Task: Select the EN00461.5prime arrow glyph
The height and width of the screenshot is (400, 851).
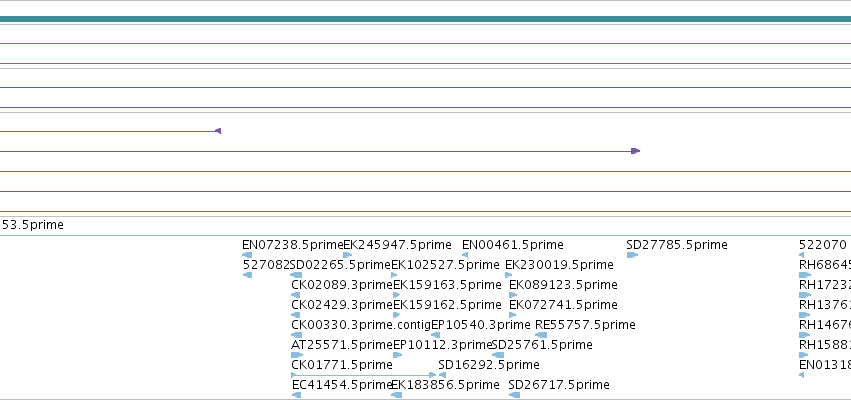Action: (x=465, y=255)
